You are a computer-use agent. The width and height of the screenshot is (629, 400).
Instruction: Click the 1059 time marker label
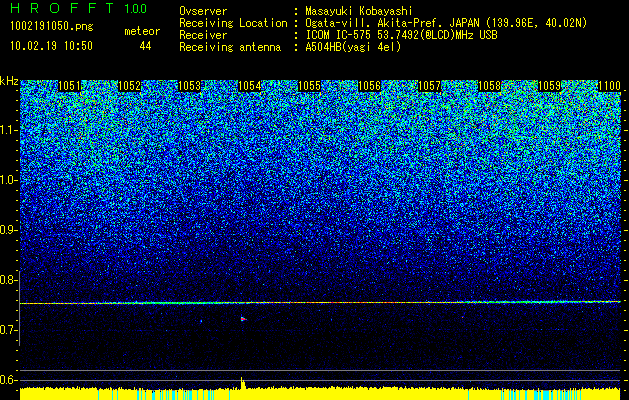[x=550, y=86]
